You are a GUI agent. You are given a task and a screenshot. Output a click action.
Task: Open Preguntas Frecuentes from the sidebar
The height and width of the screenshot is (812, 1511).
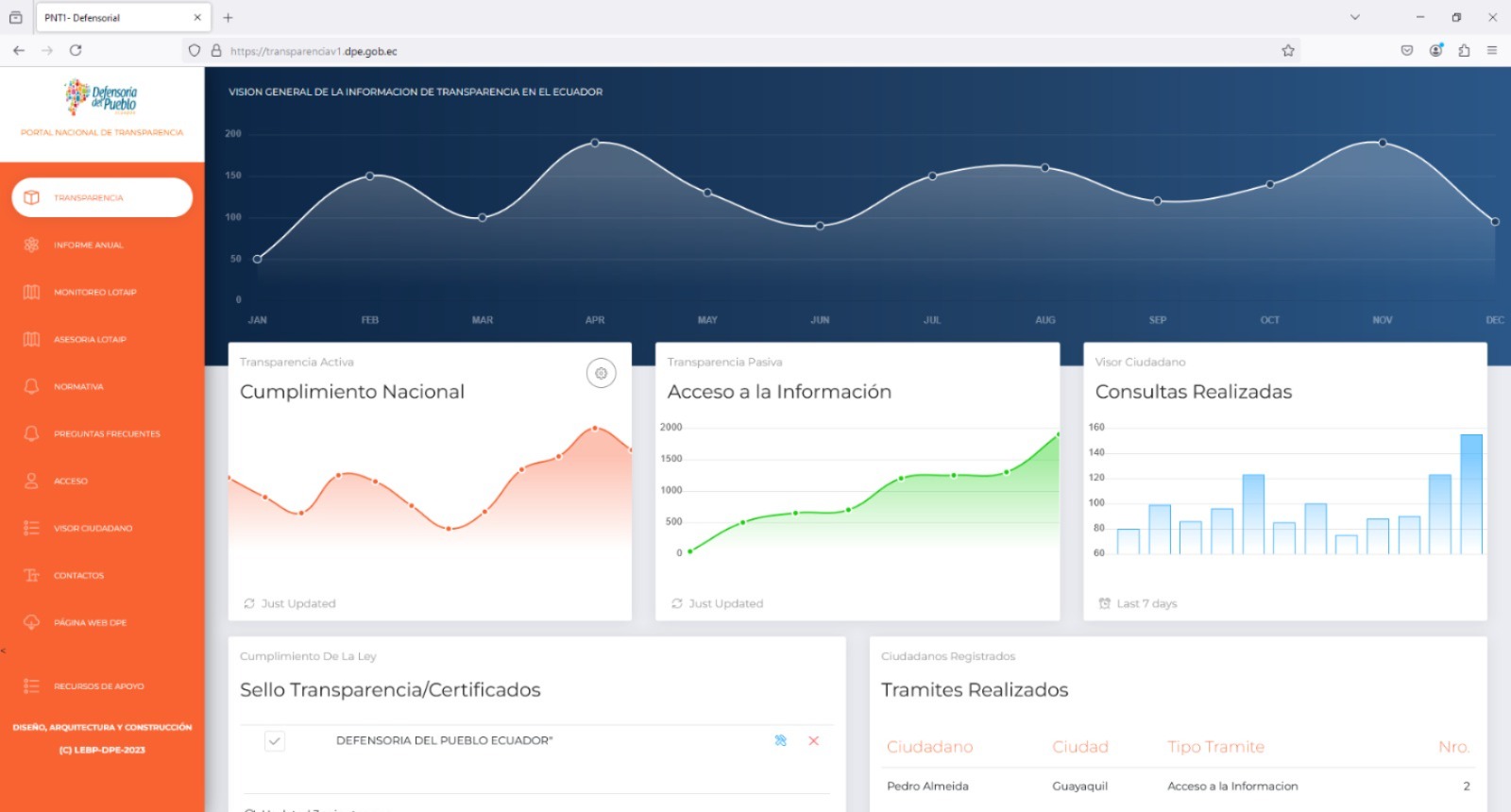coord(107,434)
